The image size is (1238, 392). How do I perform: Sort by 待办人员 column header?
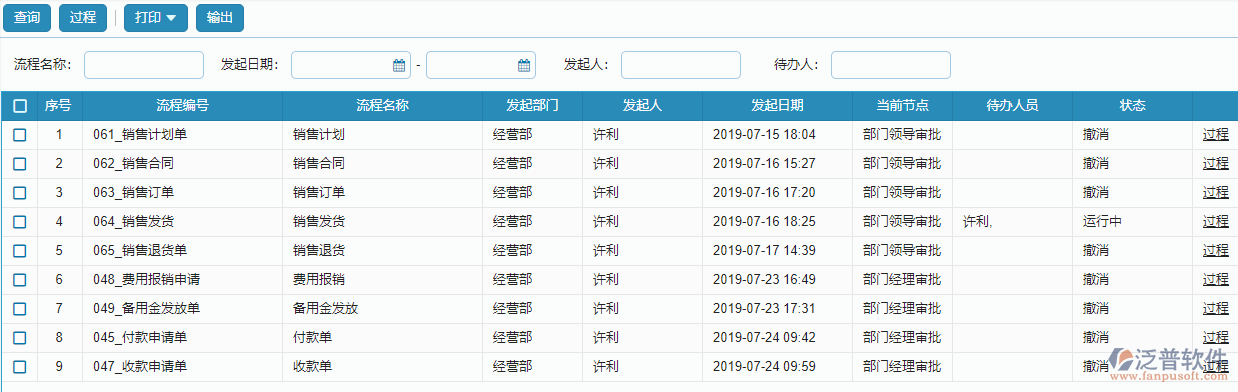[1012, 105]
